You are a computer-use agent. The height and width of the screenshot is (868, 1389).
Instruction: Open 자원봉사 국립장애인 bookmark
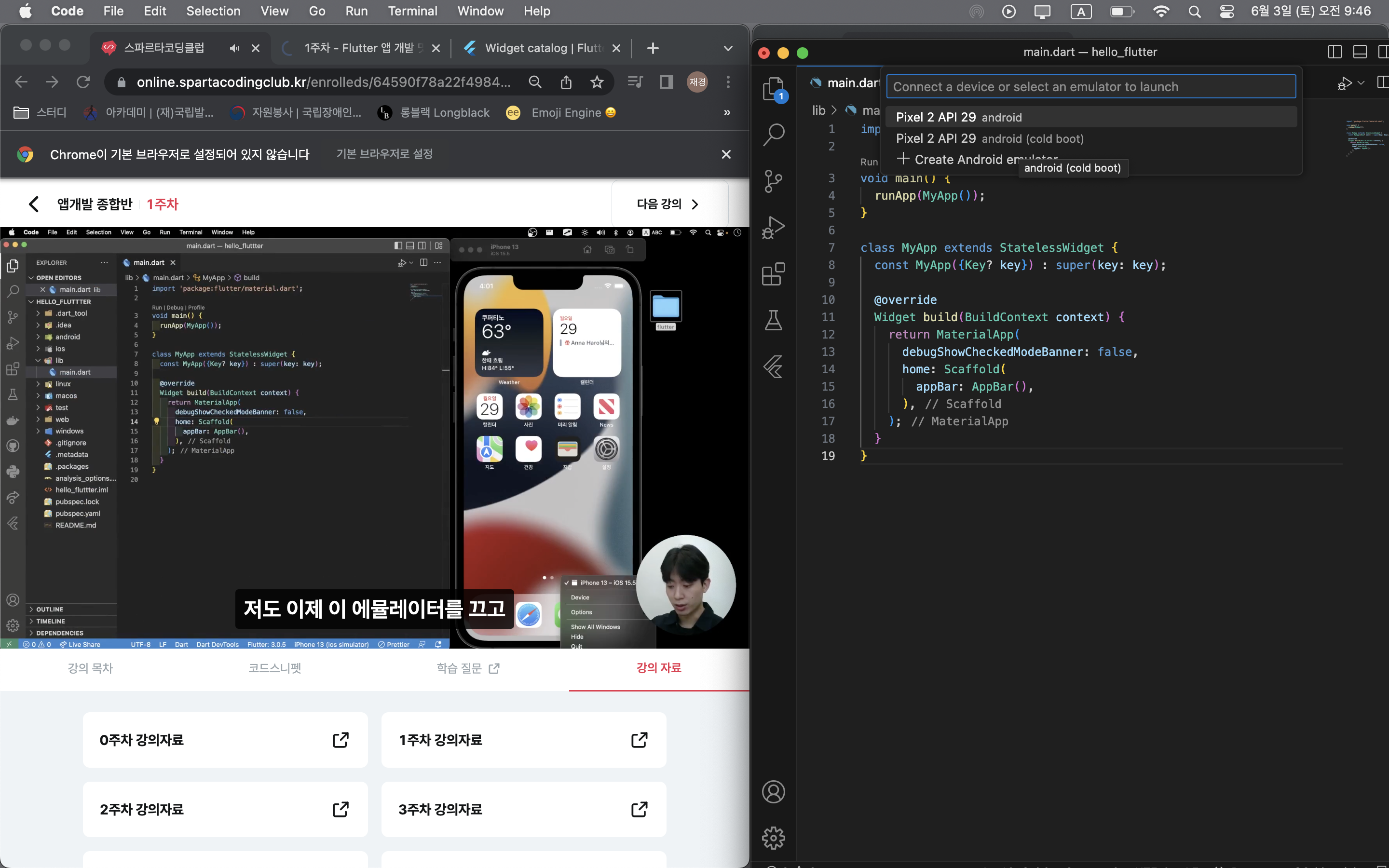pos(296,112)
